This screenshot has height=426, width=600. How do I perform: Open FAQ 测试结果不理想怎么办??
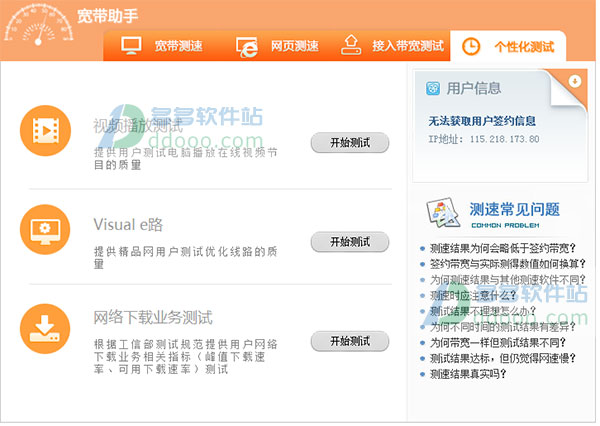pos(483,311)
